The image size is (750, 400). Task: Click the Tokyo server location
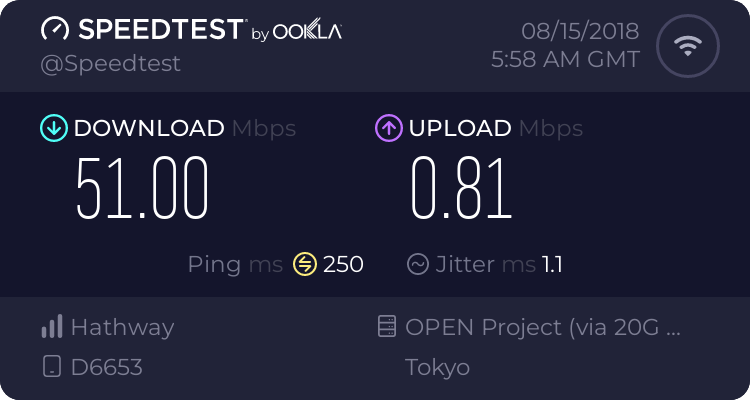pyautogui.click(x=437, y=367)
